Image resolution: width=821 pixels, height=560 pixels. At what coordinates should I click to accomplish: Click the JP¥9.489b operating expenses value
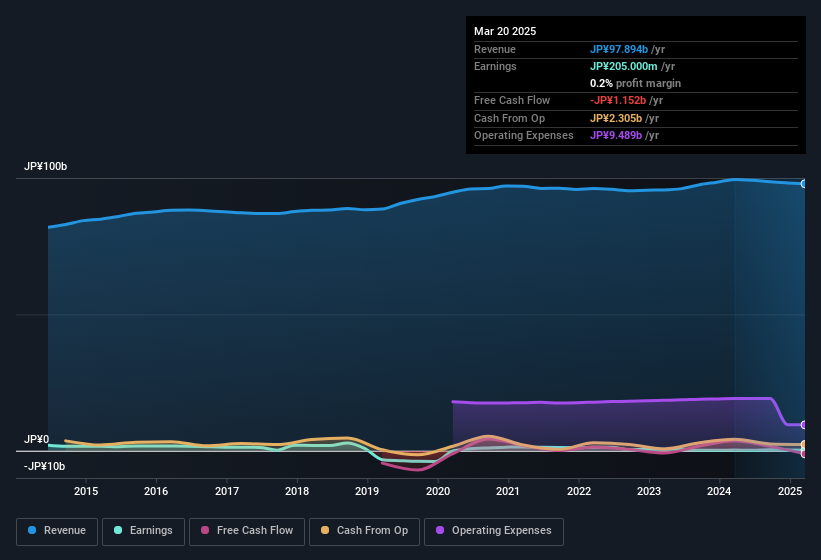(x=616, y=135)
